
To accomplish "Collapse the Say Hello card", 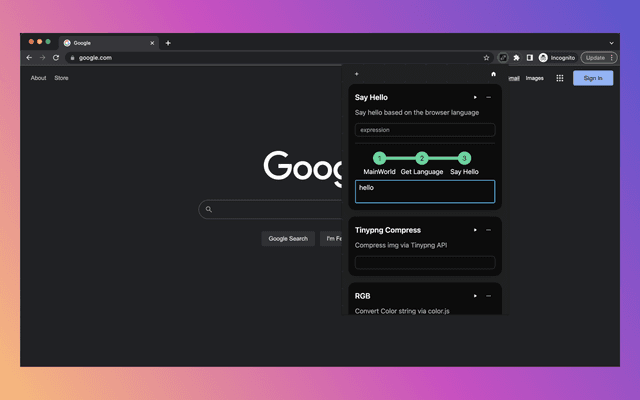I will pyautogui.click(x=489, y=97).
